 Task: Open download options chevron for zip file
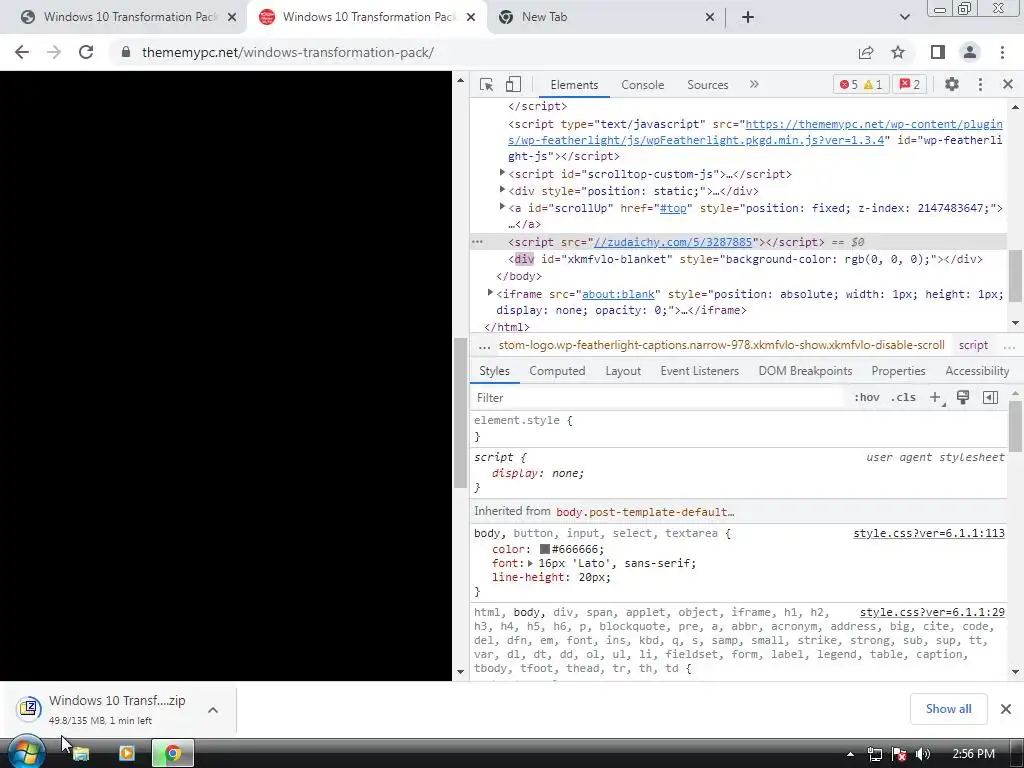[213, 710]
